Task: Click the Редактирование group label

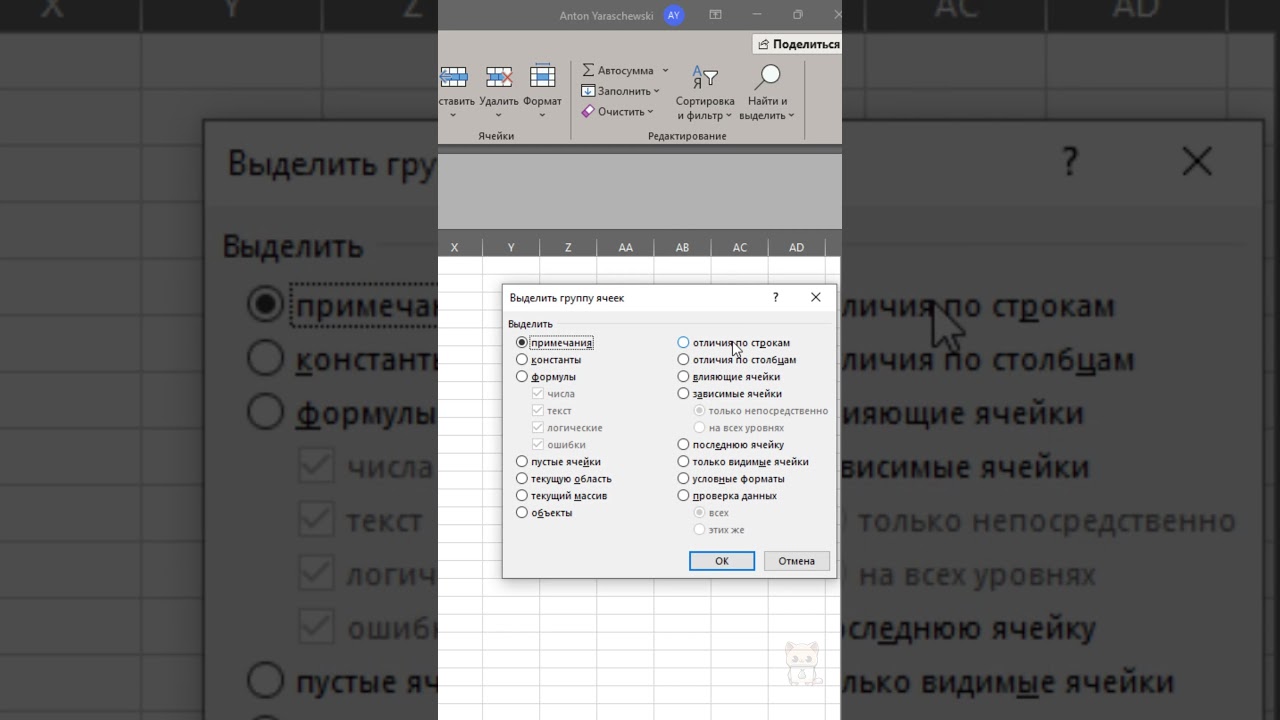Action: pyautogui.click(x=687, y=136)
